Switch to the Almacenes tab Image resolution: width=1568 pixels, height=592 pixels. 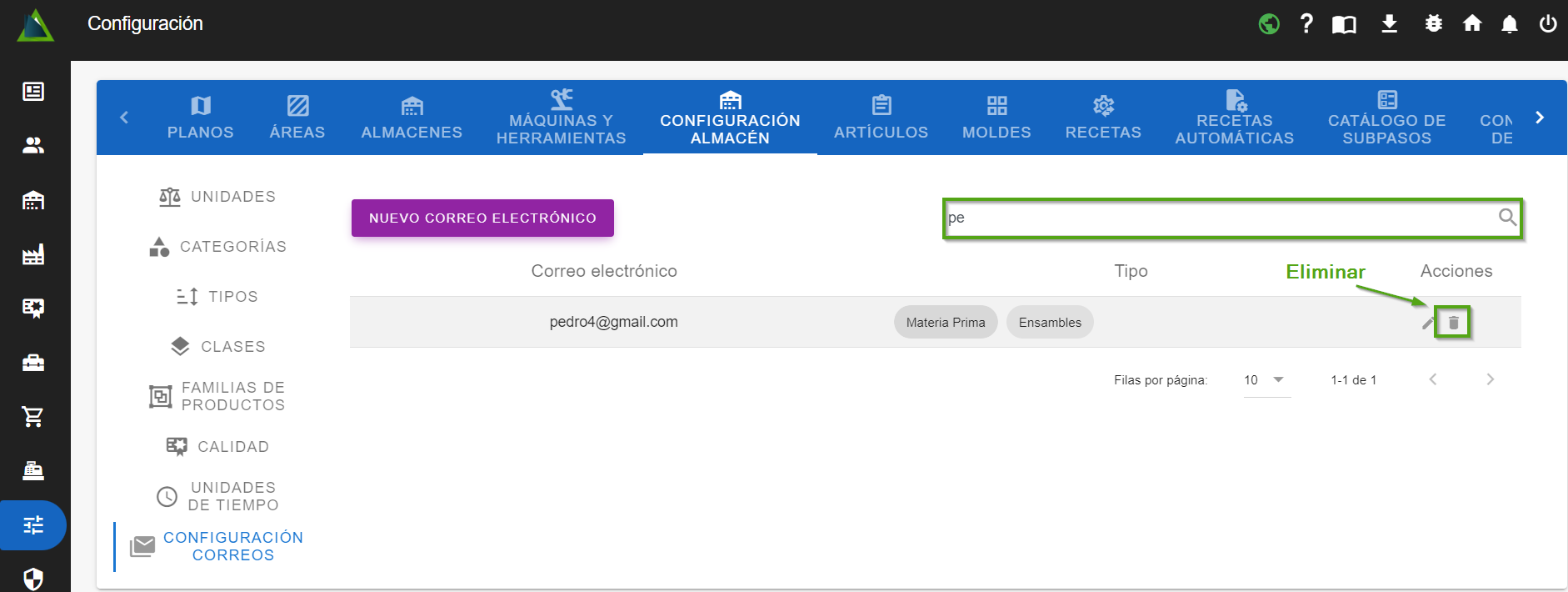tap(412, 118)
